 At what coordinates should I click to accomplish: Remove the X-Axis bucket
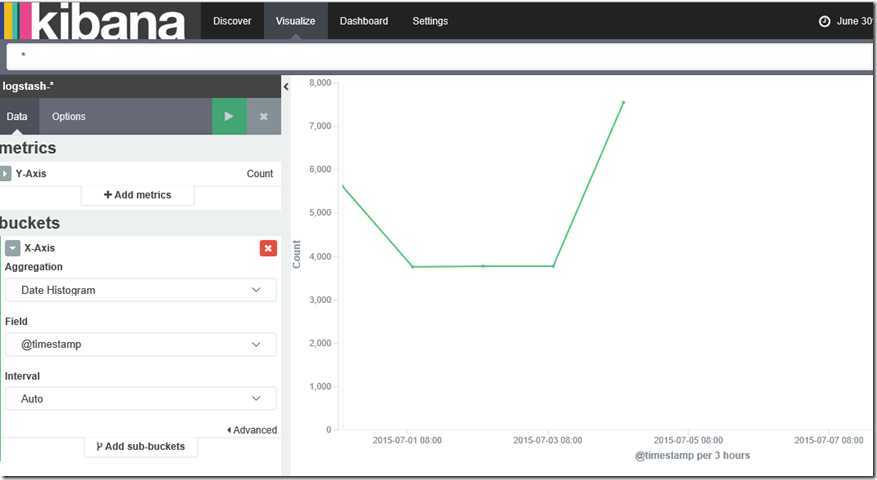[268, 248]
